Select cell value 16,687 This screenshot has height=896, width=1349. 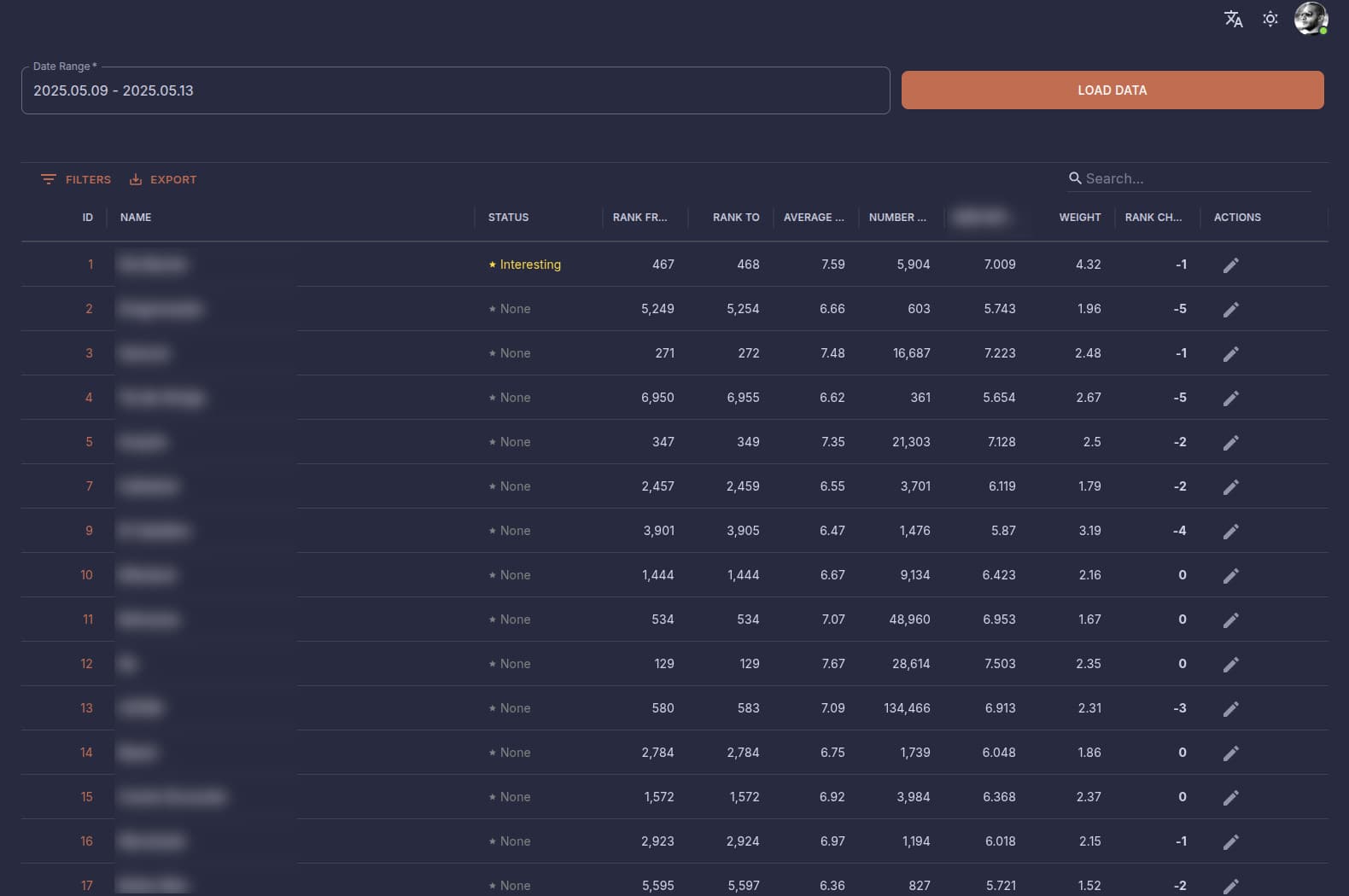(x=911, y=353)
